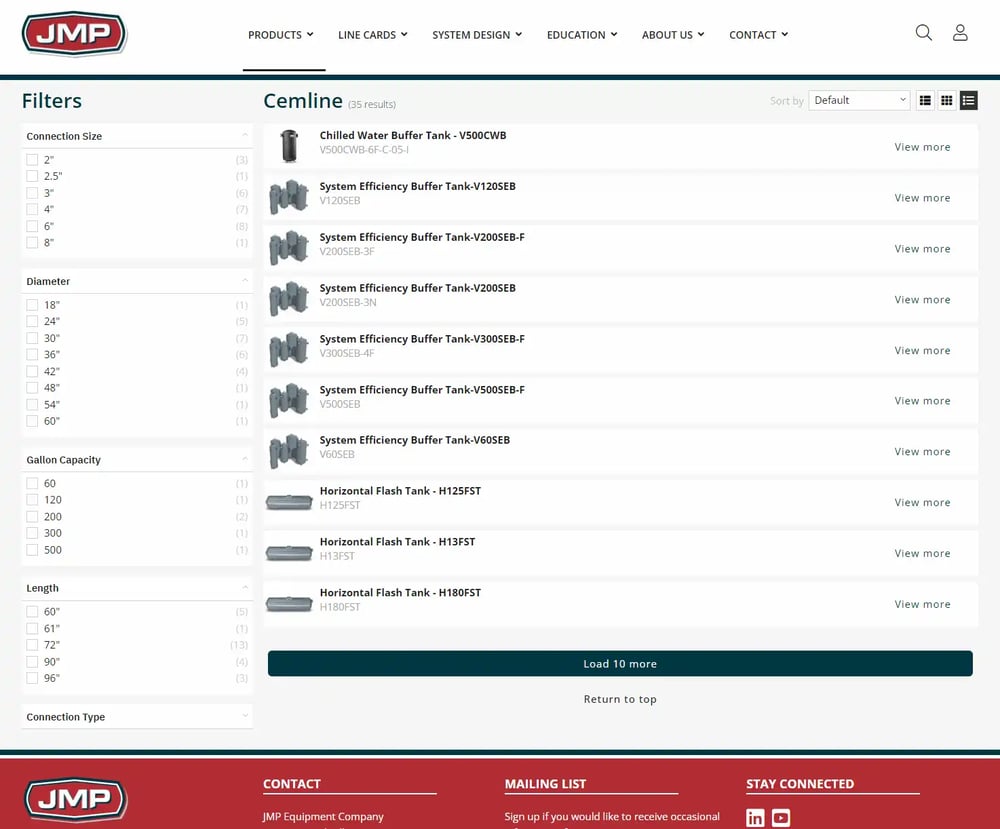This screenshot has height=829, width=1000.
Task: Collapse the Gallon Capacity filter section
Action: point(137,460)
